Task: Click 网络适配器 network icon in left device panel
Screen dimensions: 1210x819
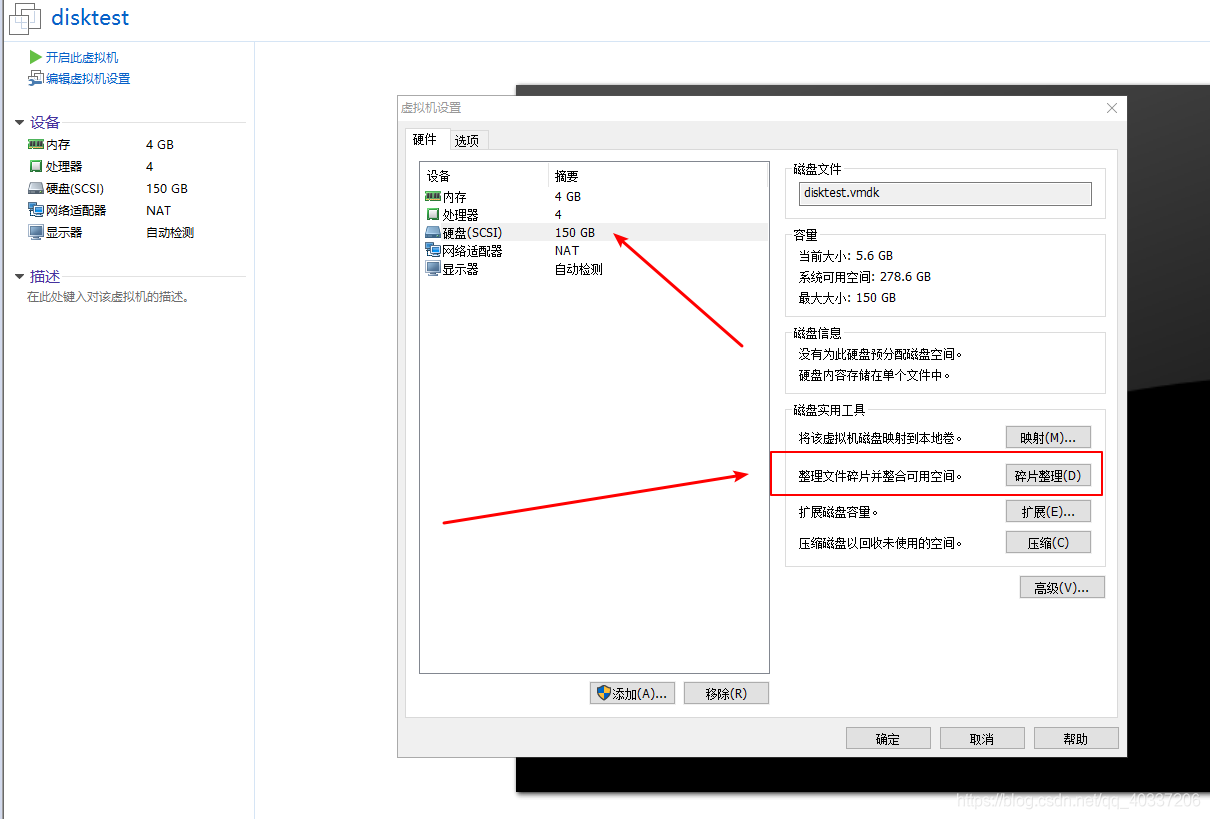Action: (x=36, y=211)
